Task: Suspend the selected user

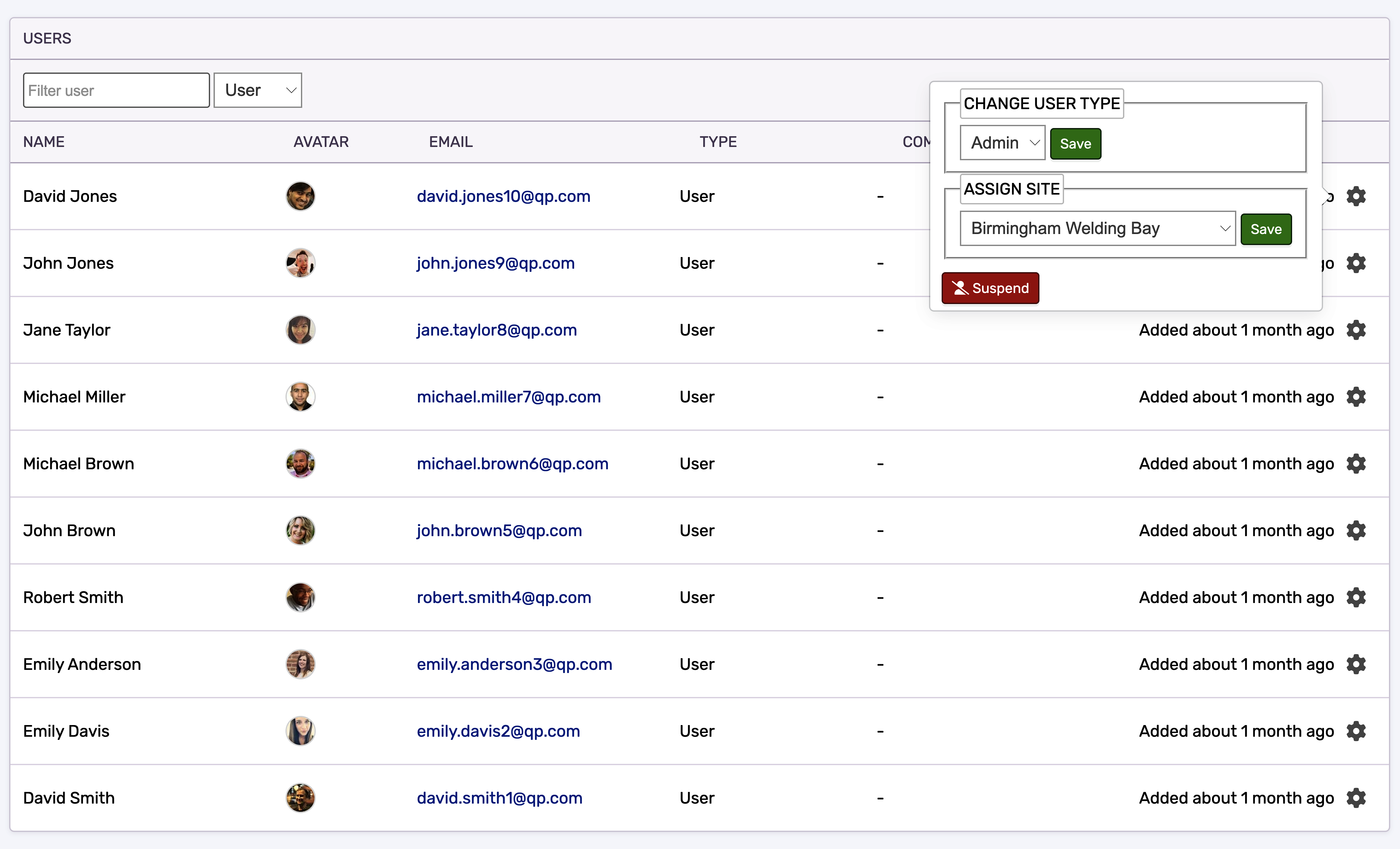Action: tap(990, 288)
